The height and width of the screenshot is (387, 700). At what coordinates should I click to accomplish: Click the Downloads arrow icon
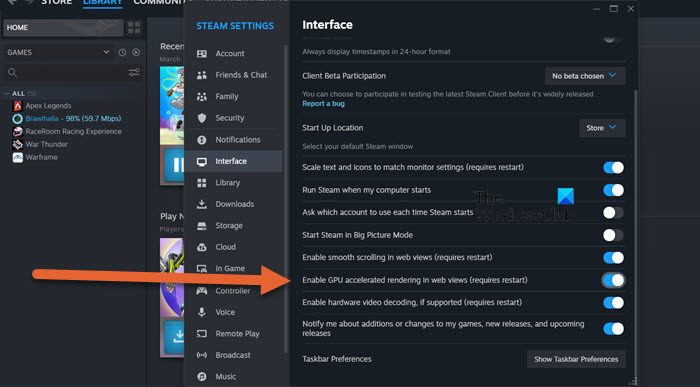(x=202, y=204)
